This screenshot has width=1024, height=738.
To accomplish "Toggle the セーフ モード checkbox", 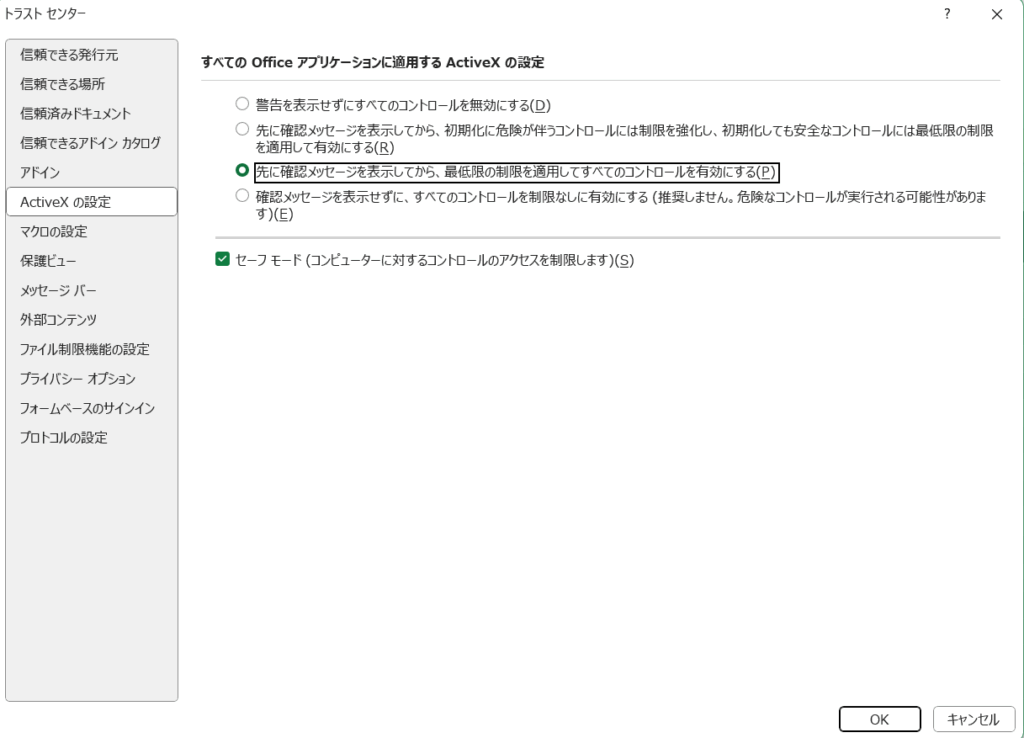I will coord(223,260).
